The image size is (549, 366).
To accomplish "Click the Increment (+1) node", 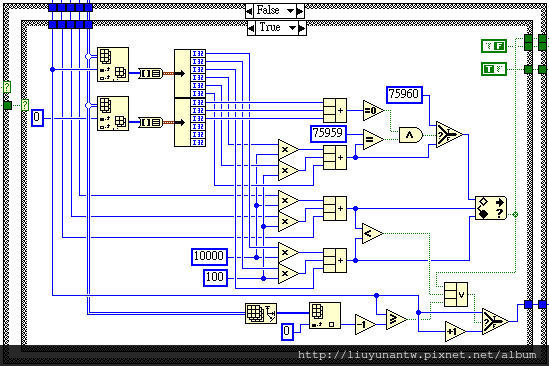I will point(455,331).
